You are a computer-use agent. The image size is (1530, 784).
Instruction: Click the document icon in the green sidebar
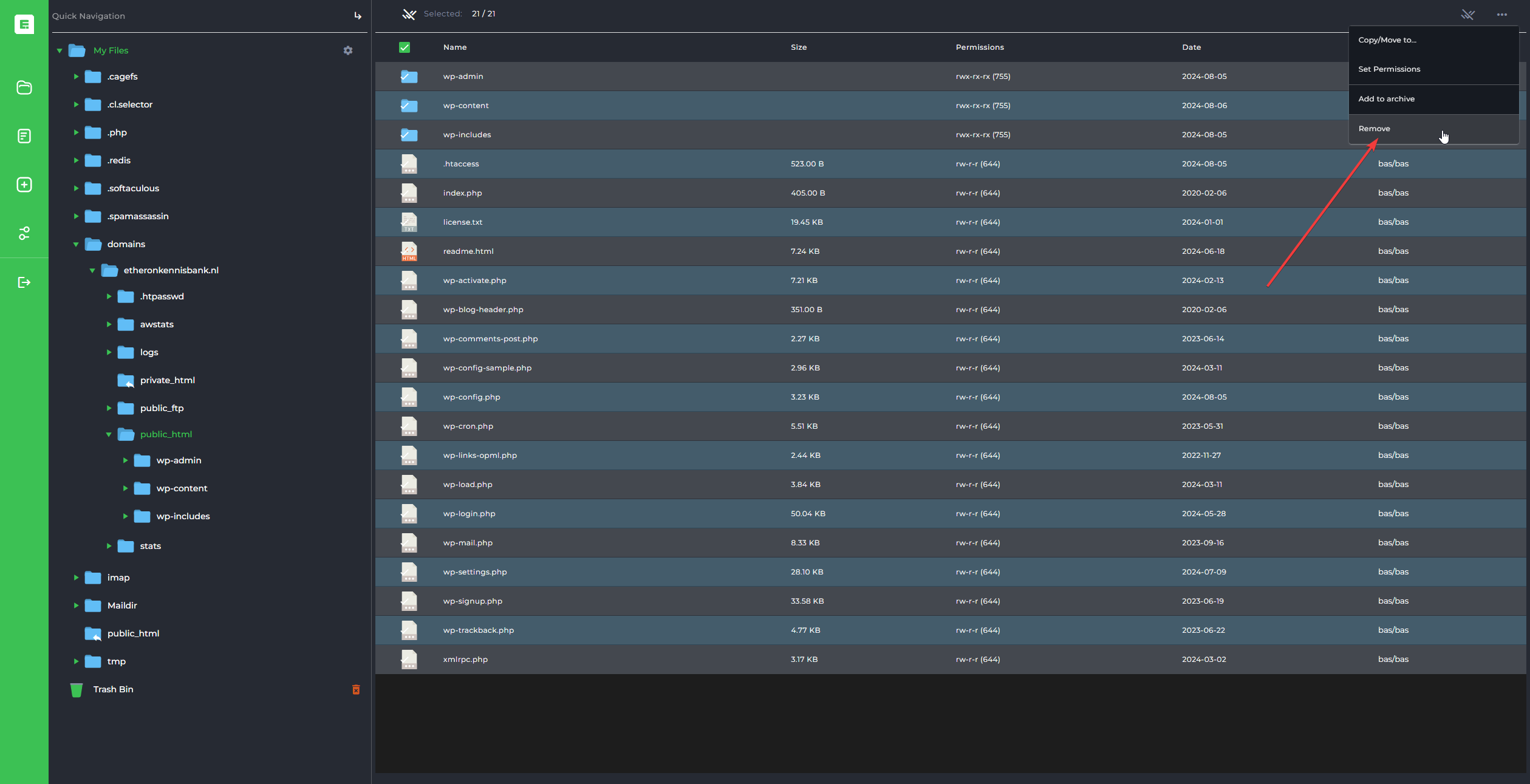(24, 136)
